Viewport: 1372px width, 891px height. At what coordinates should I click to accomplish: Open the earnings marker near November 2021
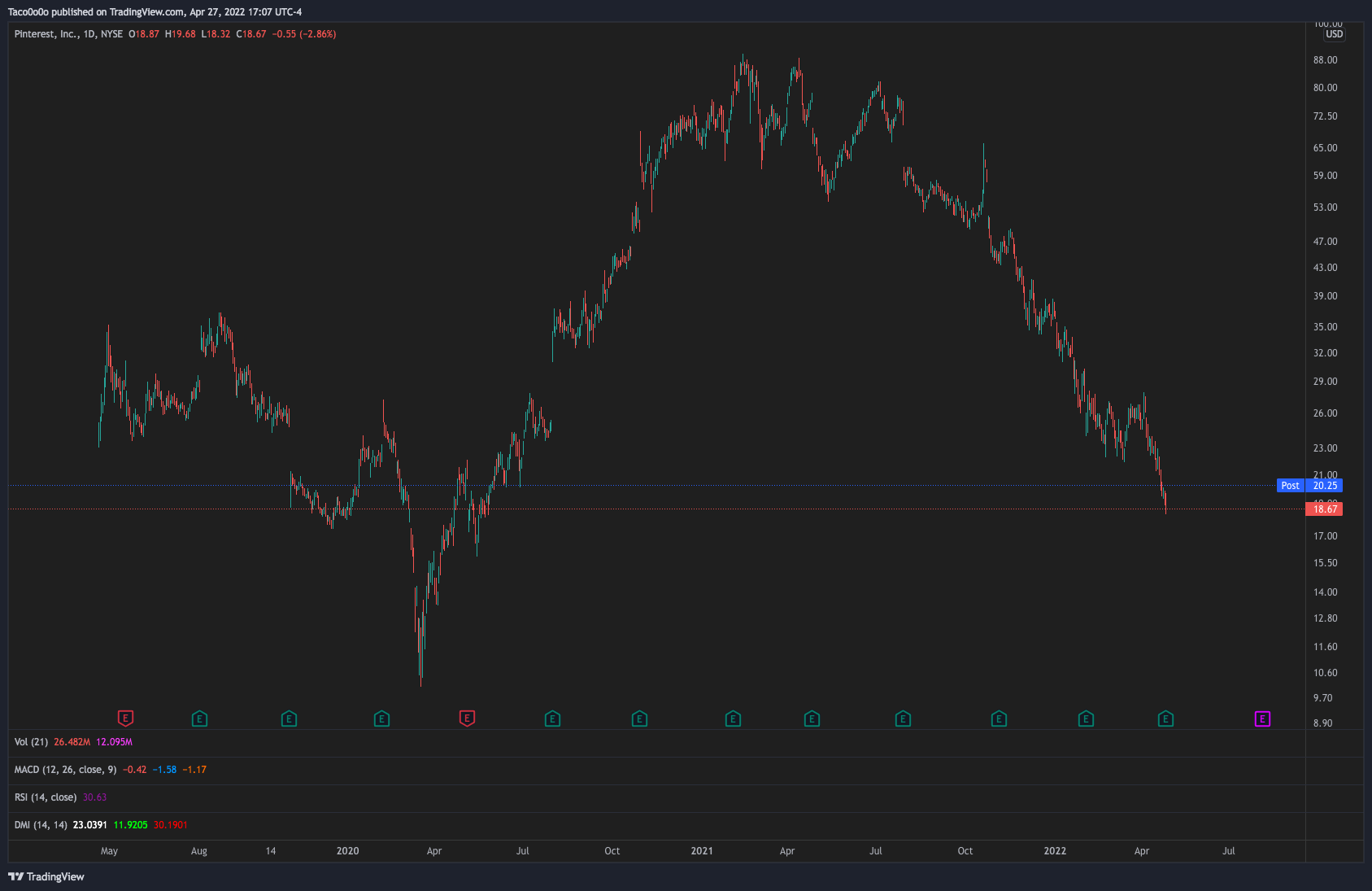click(x=999, y=718)
